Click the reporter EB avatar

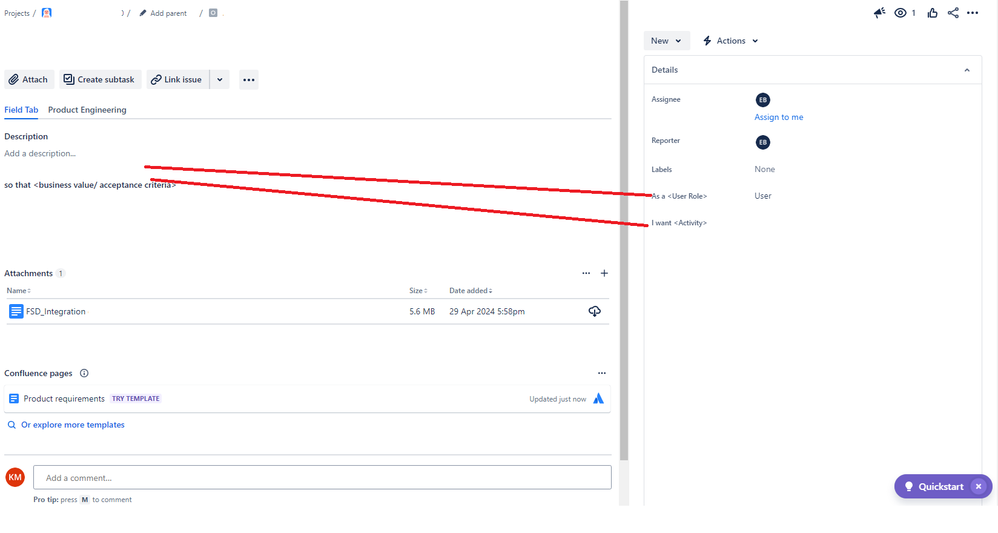[x=763, y=142]
